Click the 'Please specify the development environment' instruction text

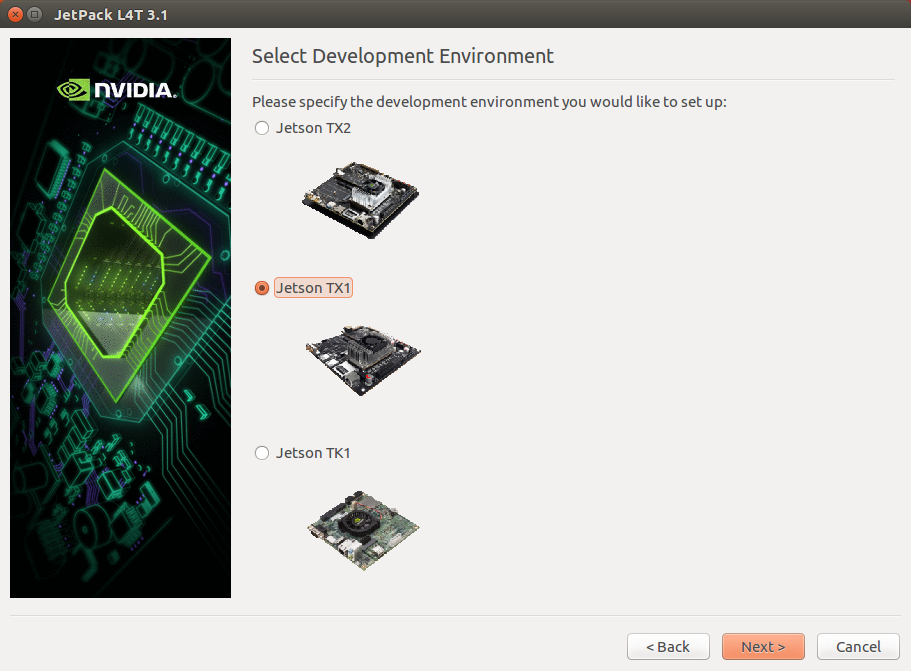pos(488,102)
